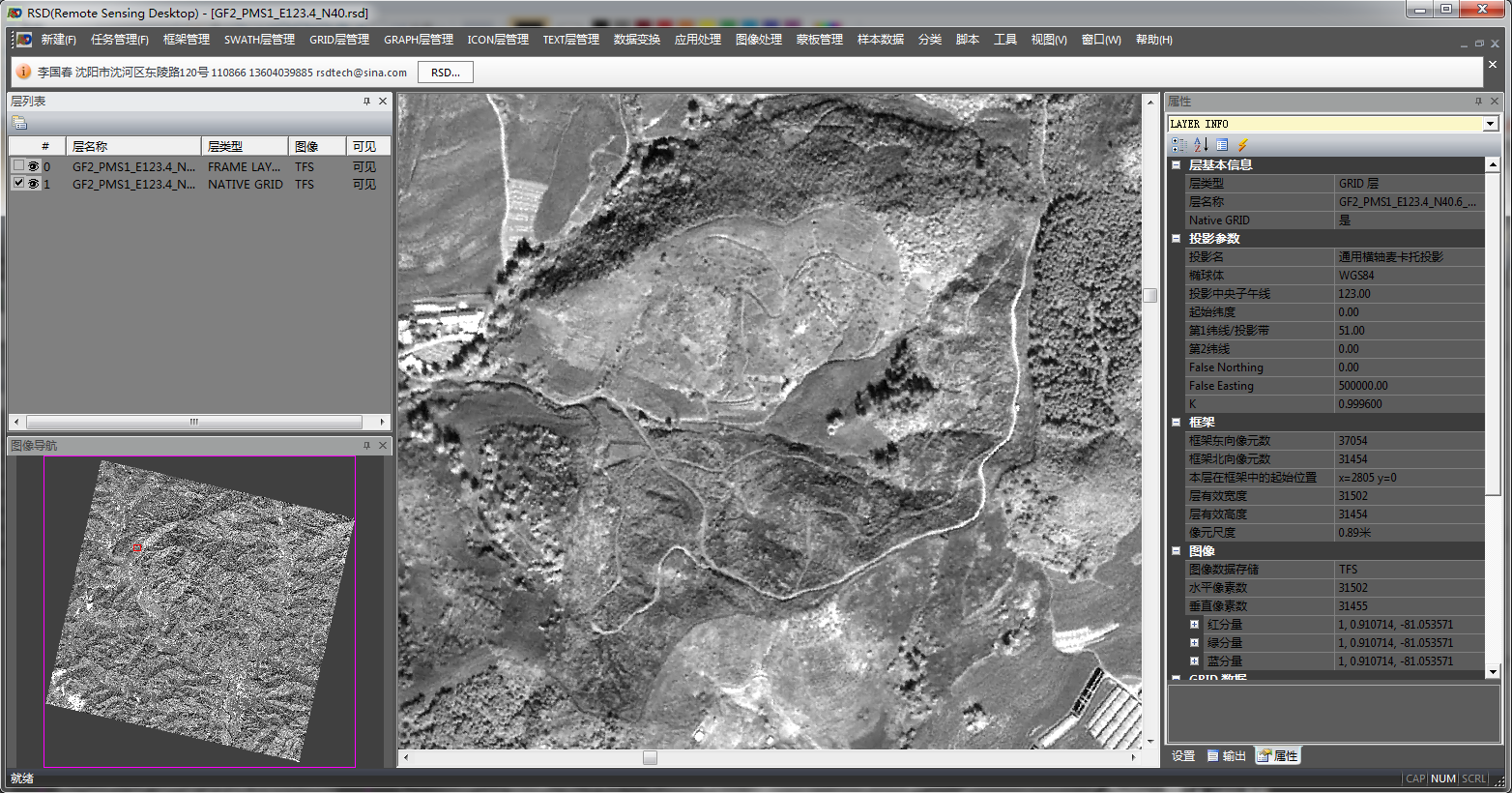Open the 图像处理 menu
The image size is (1512, 793).
(x=759, y=40)
